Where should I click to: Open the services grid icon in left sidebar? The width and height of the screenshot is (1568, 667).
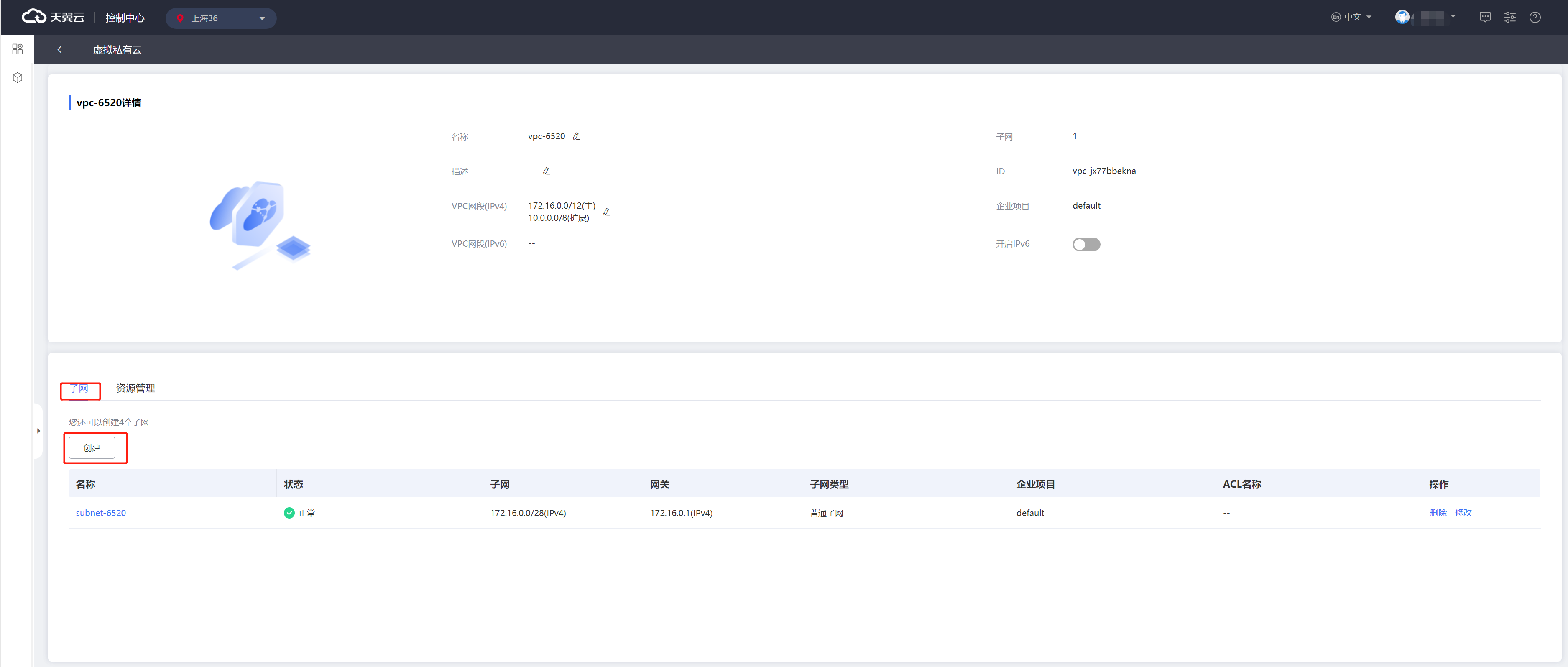(17, 49)
